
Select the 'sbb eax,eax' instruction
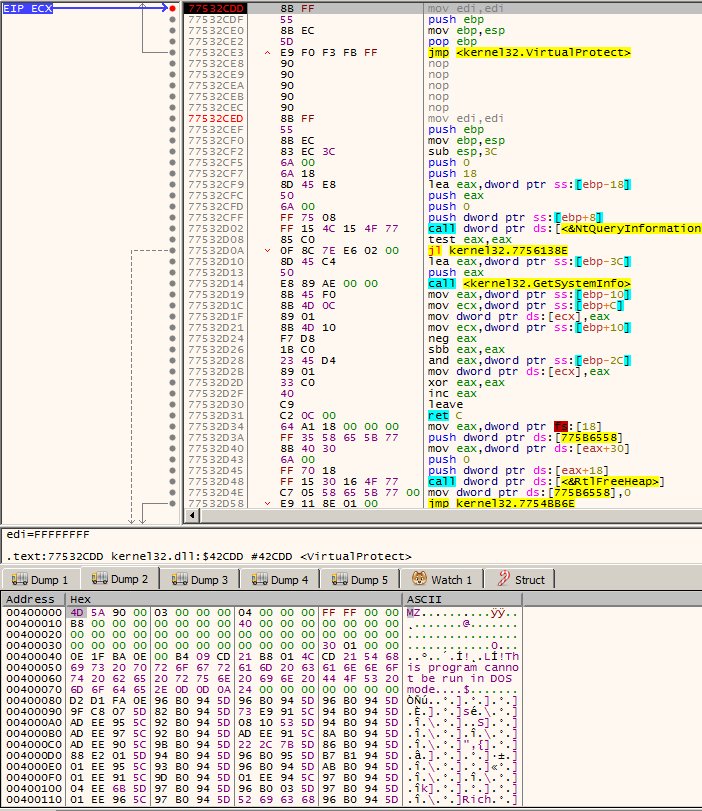[466, 350]
